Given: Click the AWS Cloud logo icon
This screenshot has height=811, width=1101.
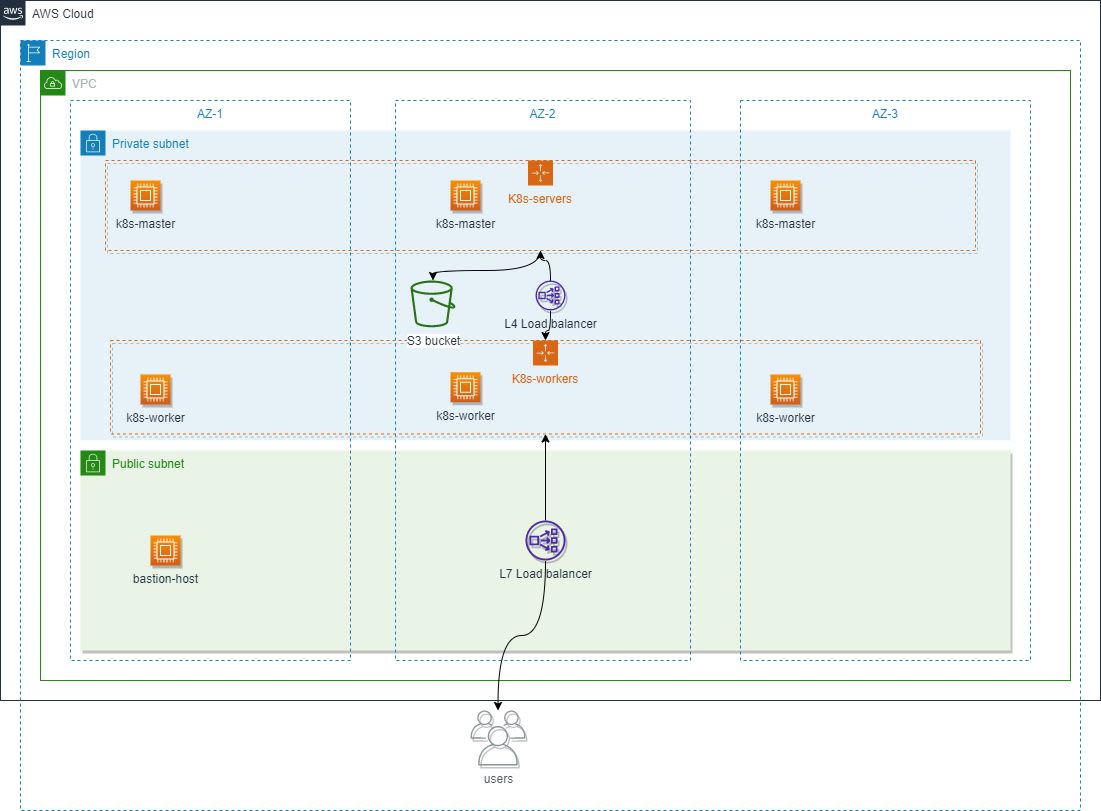Looking at the screenshot, I should tap(13, 13).
